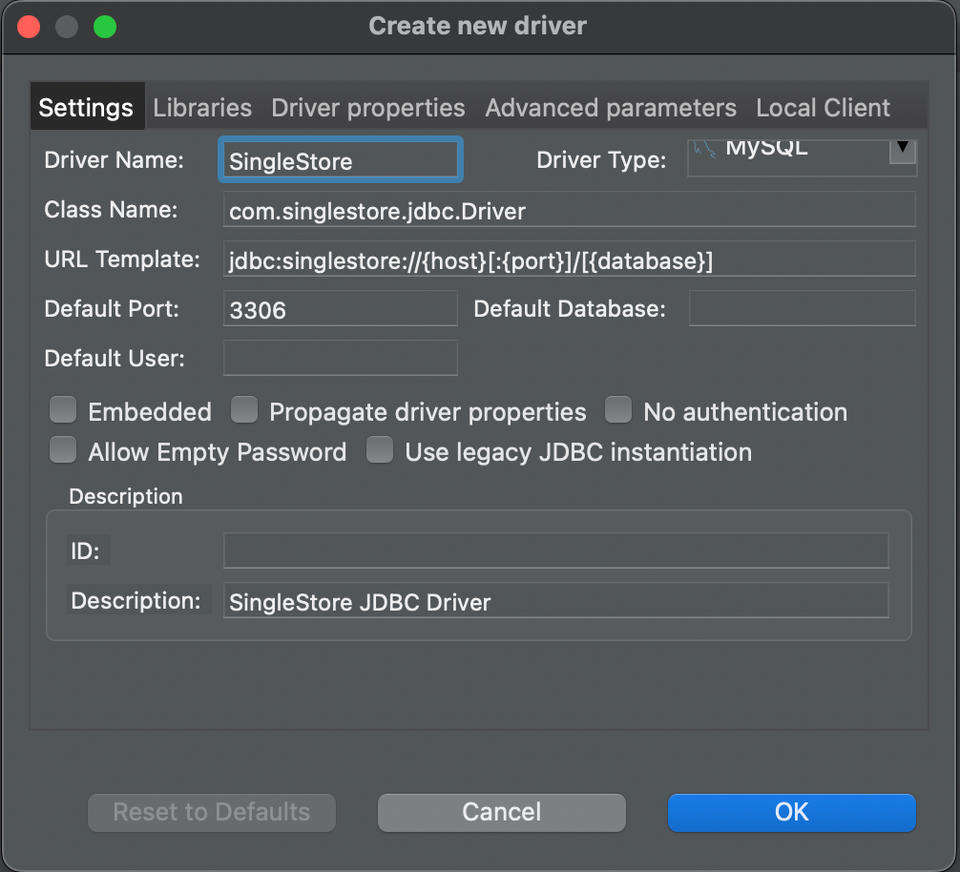Enable Use legacy JDBC instantiation

click(x=379, y=450)
